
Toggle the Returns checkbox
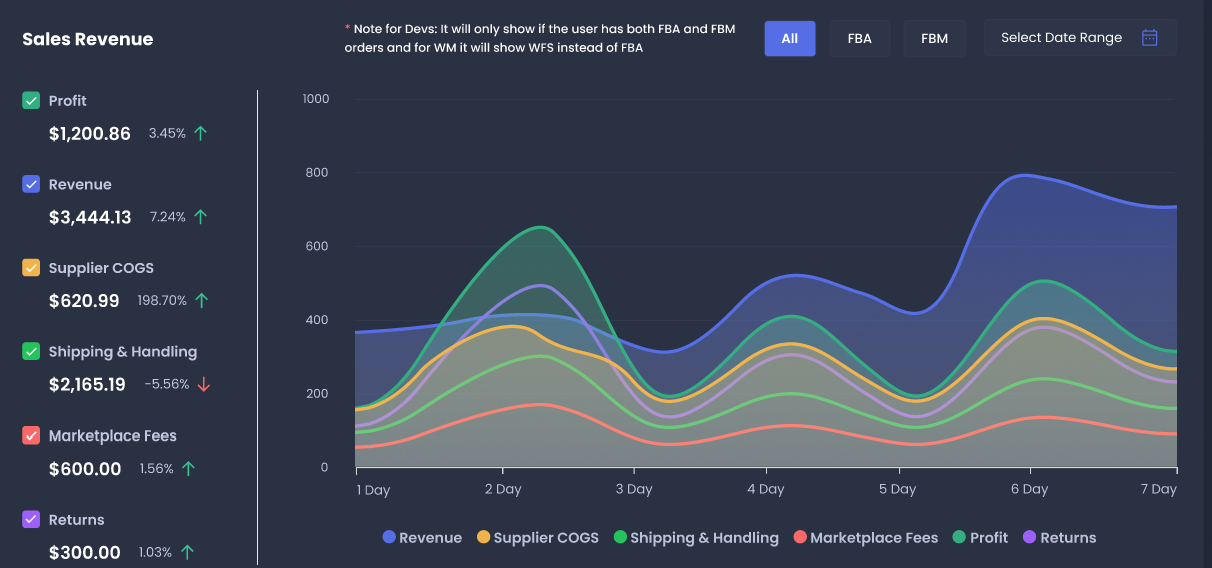pyautogui.click(x=31, y=520)
